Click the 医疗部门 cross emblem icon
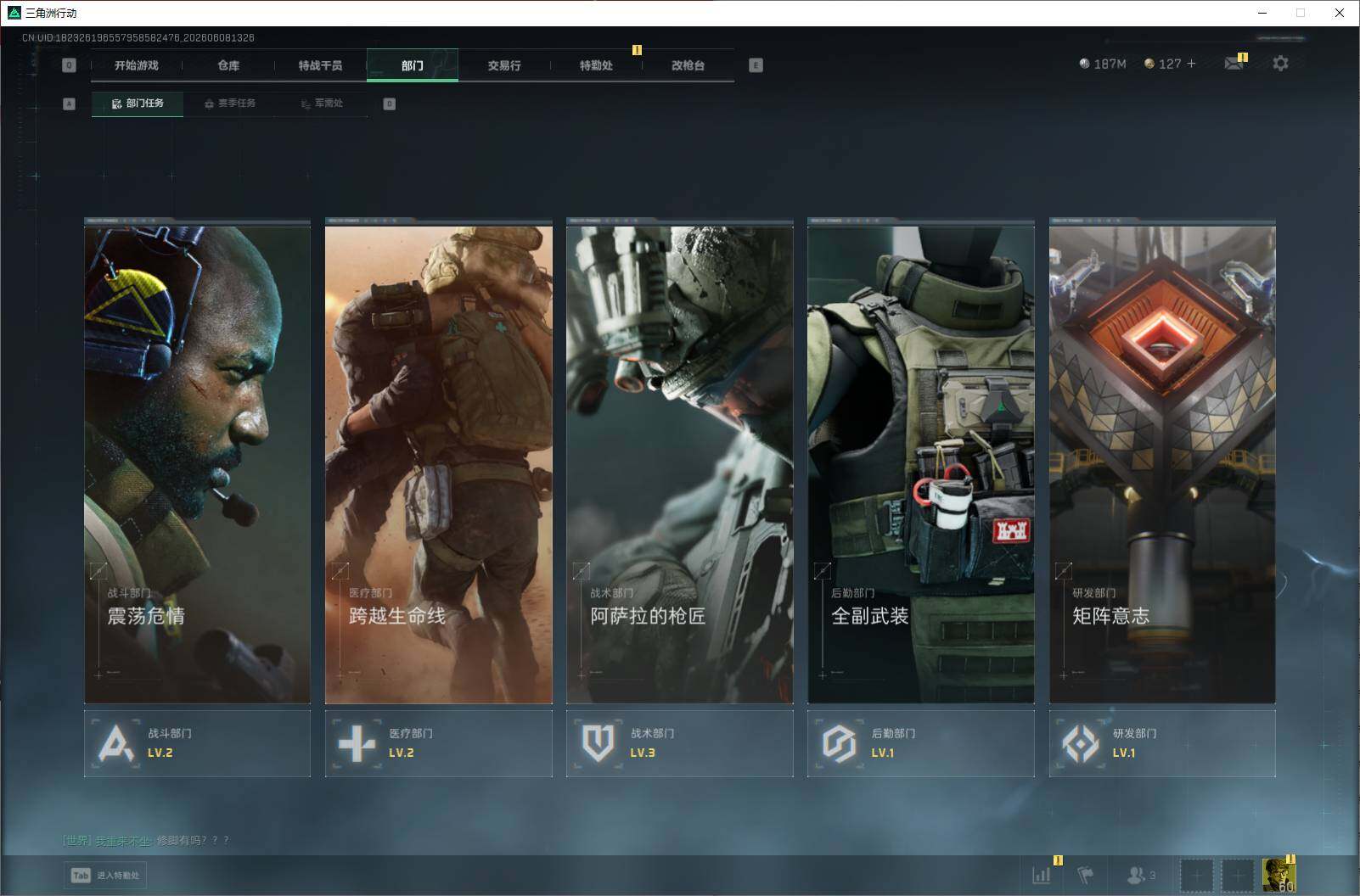 tap(357, 743)
